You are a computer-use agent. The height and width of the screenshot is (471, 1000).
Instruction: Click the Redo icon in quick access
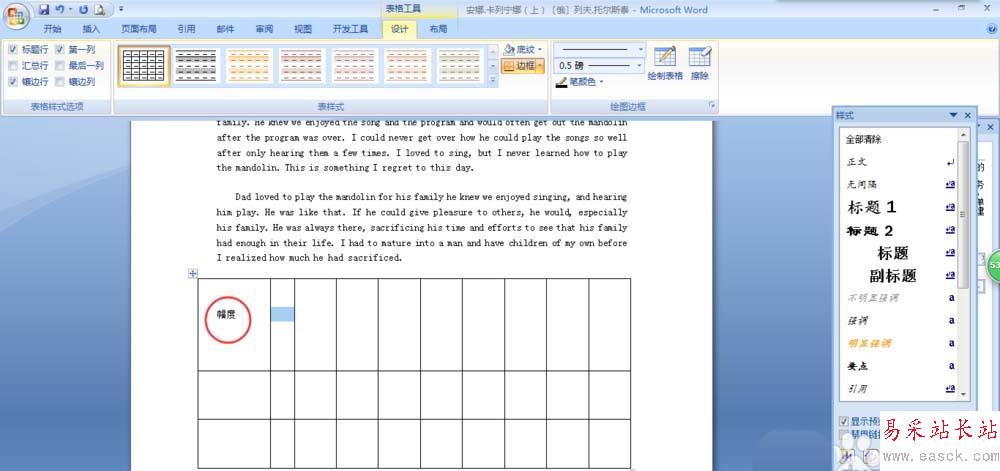click(84, 10)
